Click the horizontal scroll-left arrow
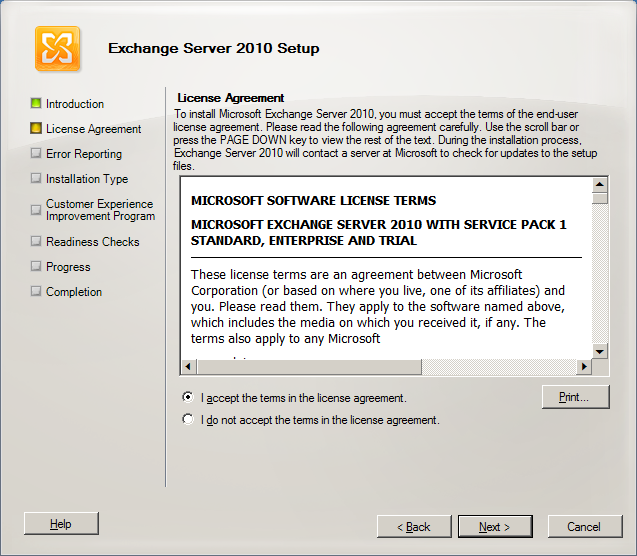Image resolution: width=637 pixels, height=556 pixels. (x=188, y=366)
